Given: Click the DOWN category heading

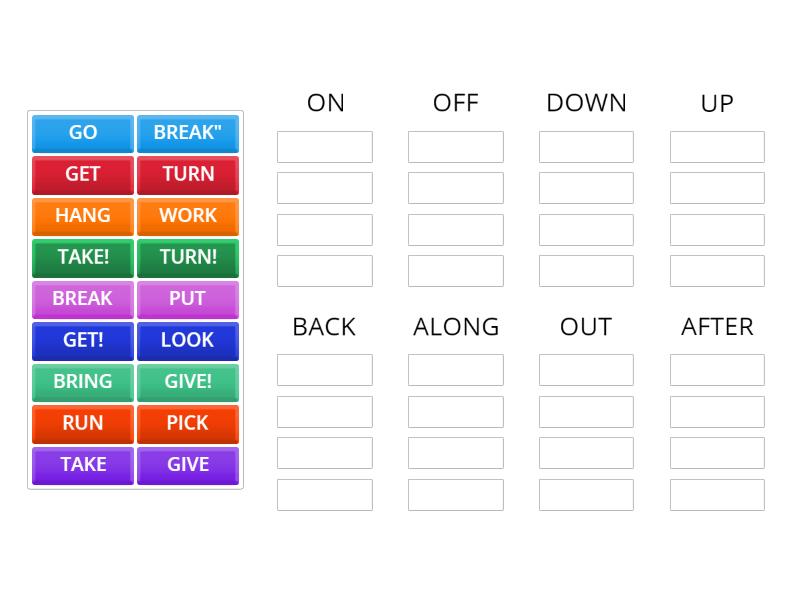Looking at the screenshot, I should 586,102.
